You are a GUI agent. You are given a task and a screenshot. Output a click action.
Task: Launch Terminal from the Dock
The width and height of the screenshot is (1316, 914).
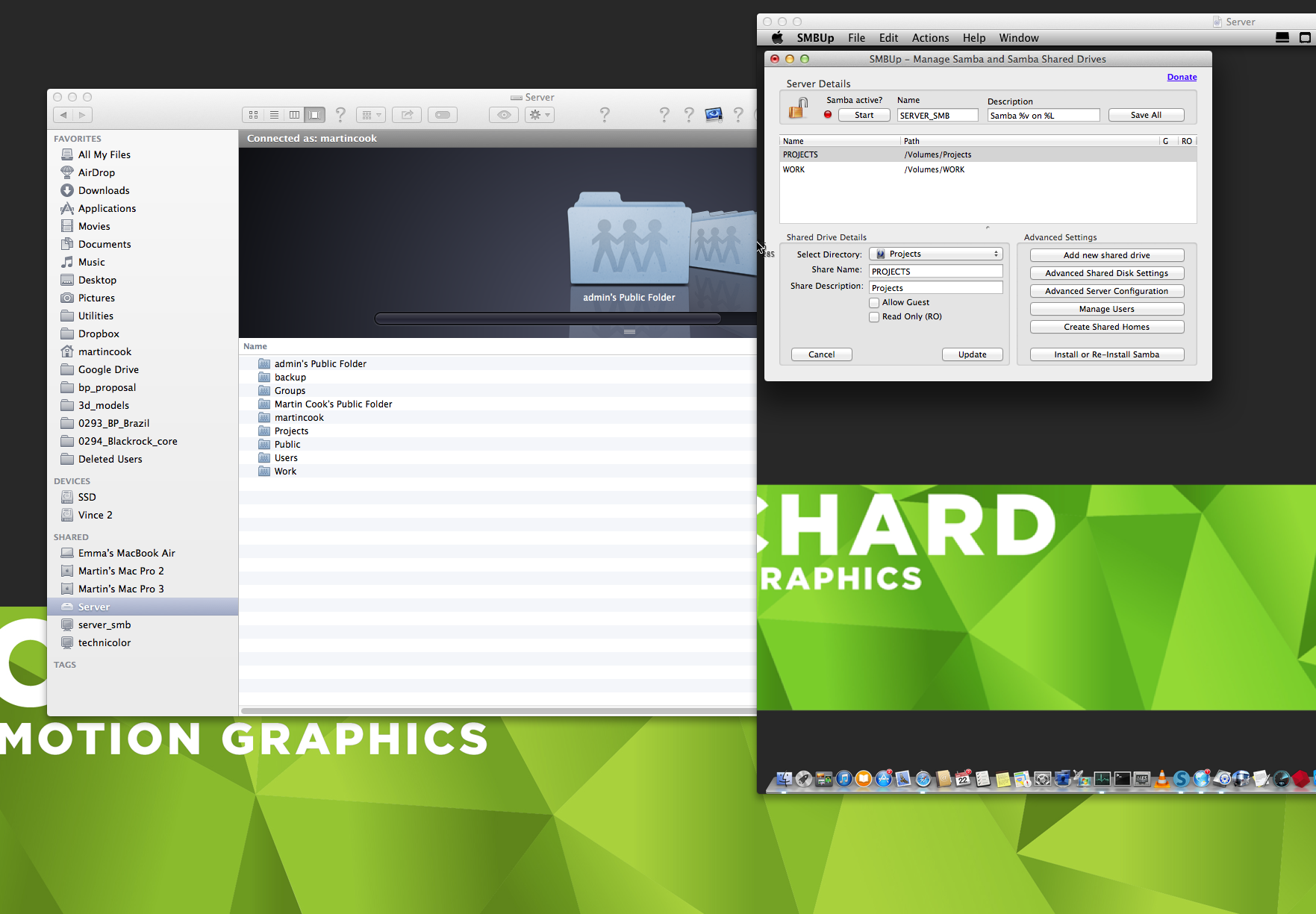click(1123, 779)
